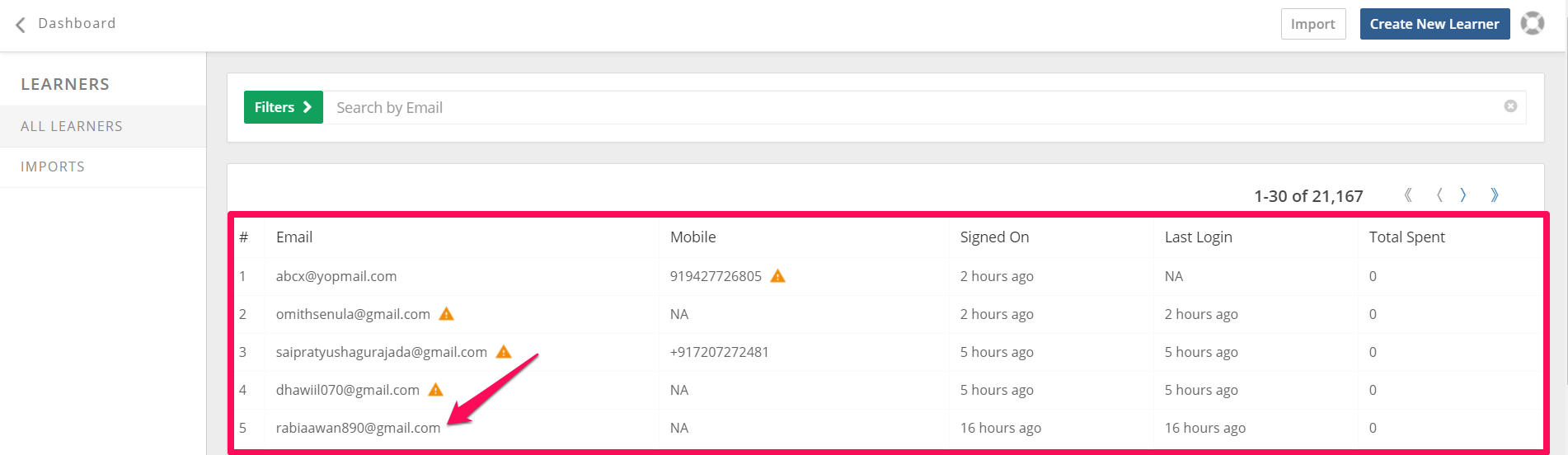Click warning icon beside saipratyushagurajada@gmail.com

click(504, 352)
